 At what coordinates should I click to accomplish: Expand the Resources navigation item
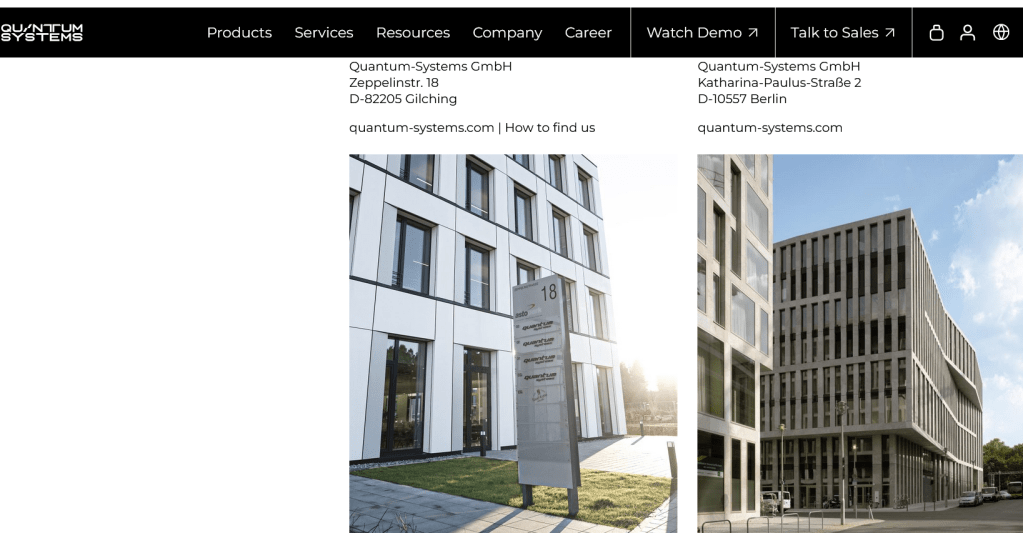click(x=413, y=33)
